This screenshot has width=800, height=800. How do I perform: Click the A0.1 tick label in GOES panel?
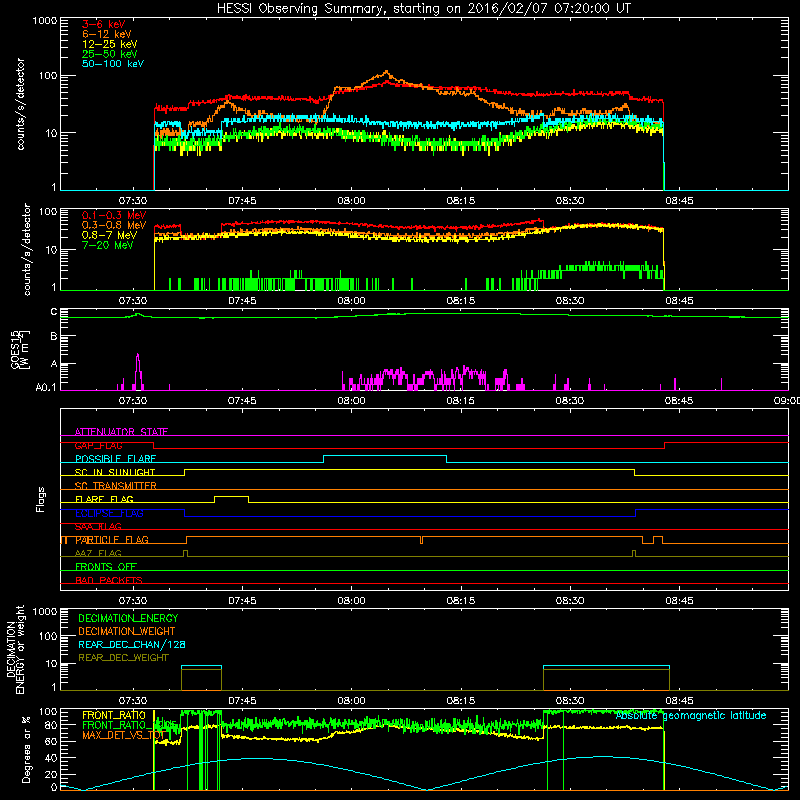[x=46, y=388]
